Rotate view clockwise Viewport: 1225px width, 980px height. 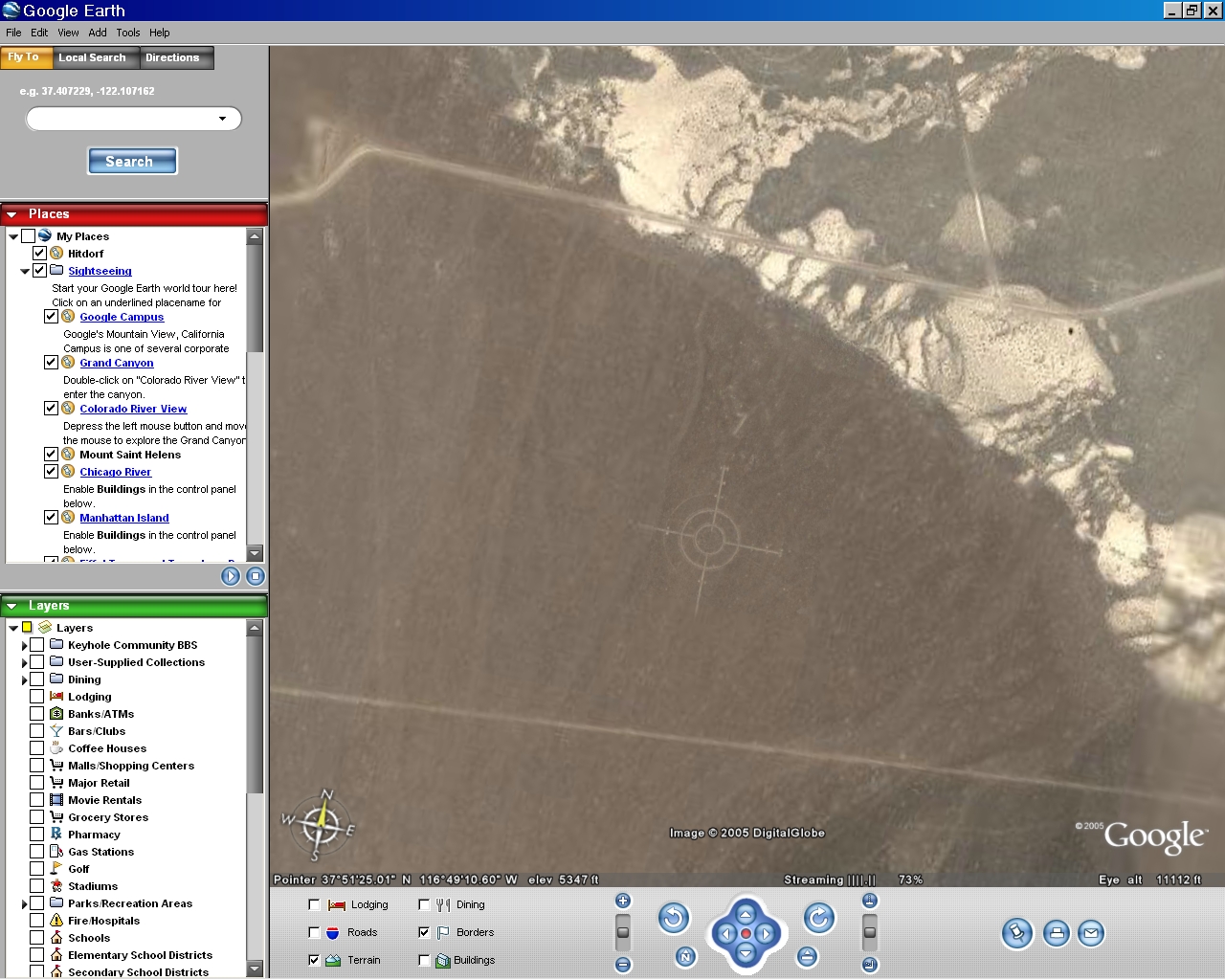[x=818, y=919]
